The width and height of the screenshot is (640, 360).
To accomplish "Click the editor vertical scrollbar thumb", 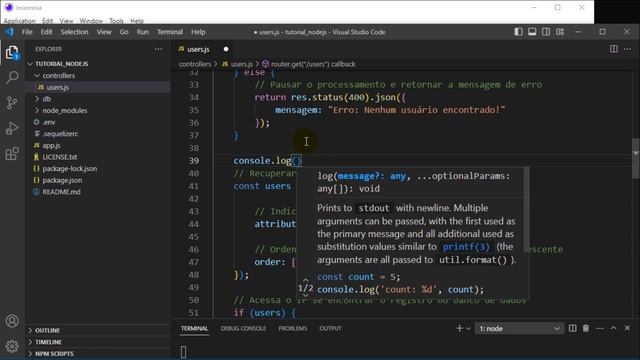I will coord(636,158).
